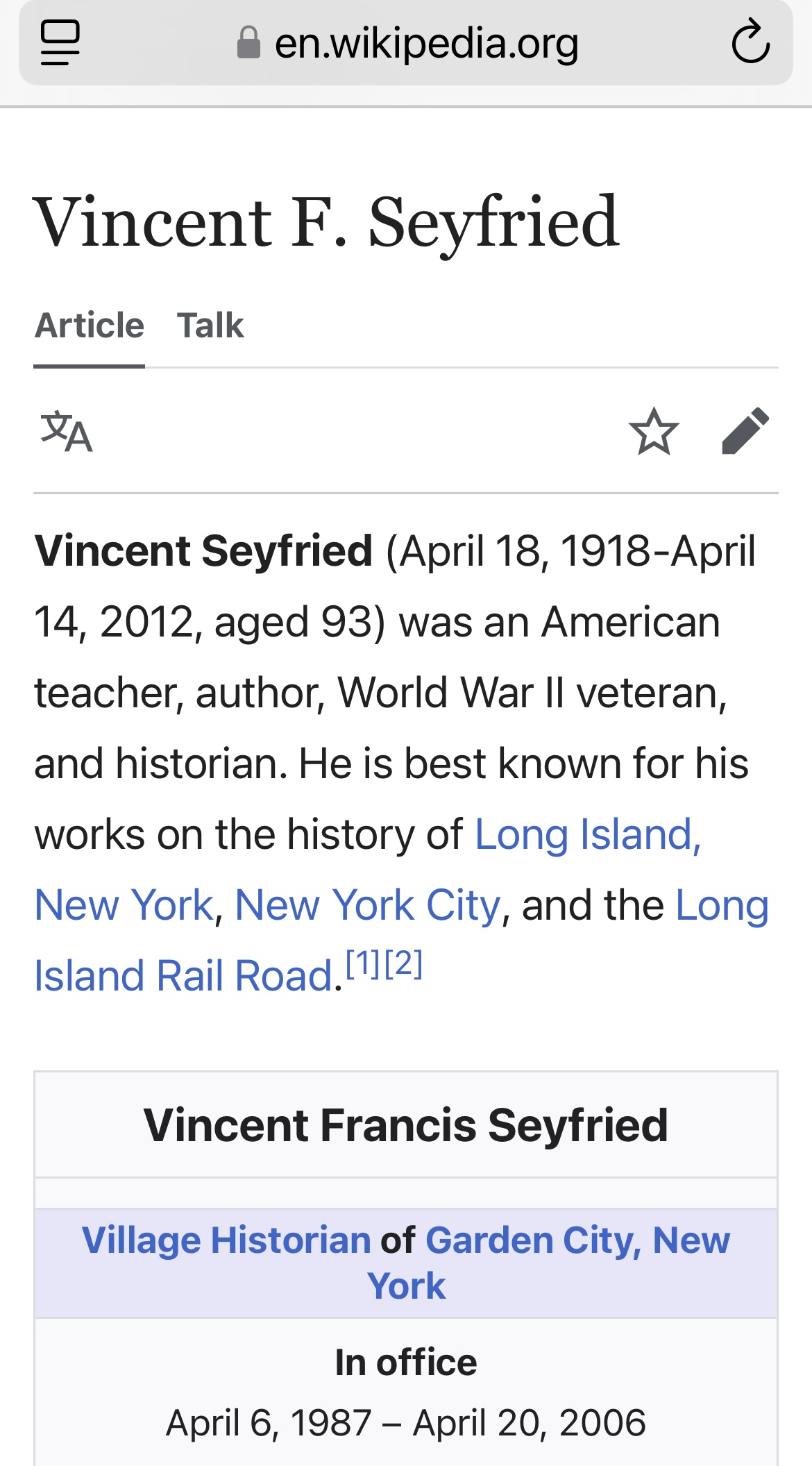Tap the bolded Vincent Seyfried name text

point(203,551)
